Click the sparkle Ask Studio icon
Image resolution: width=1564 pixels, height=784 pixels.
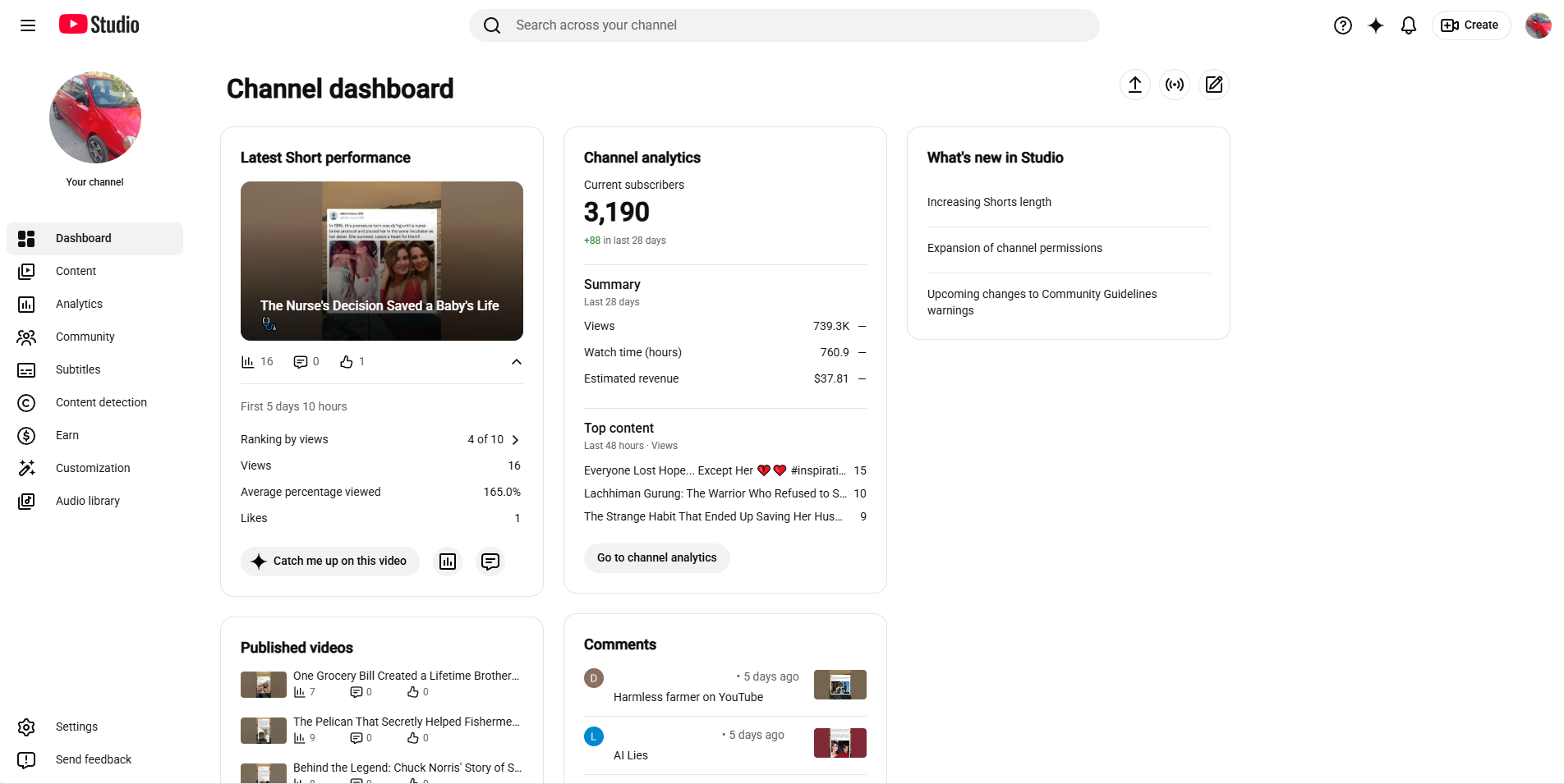click(1376, 25)
